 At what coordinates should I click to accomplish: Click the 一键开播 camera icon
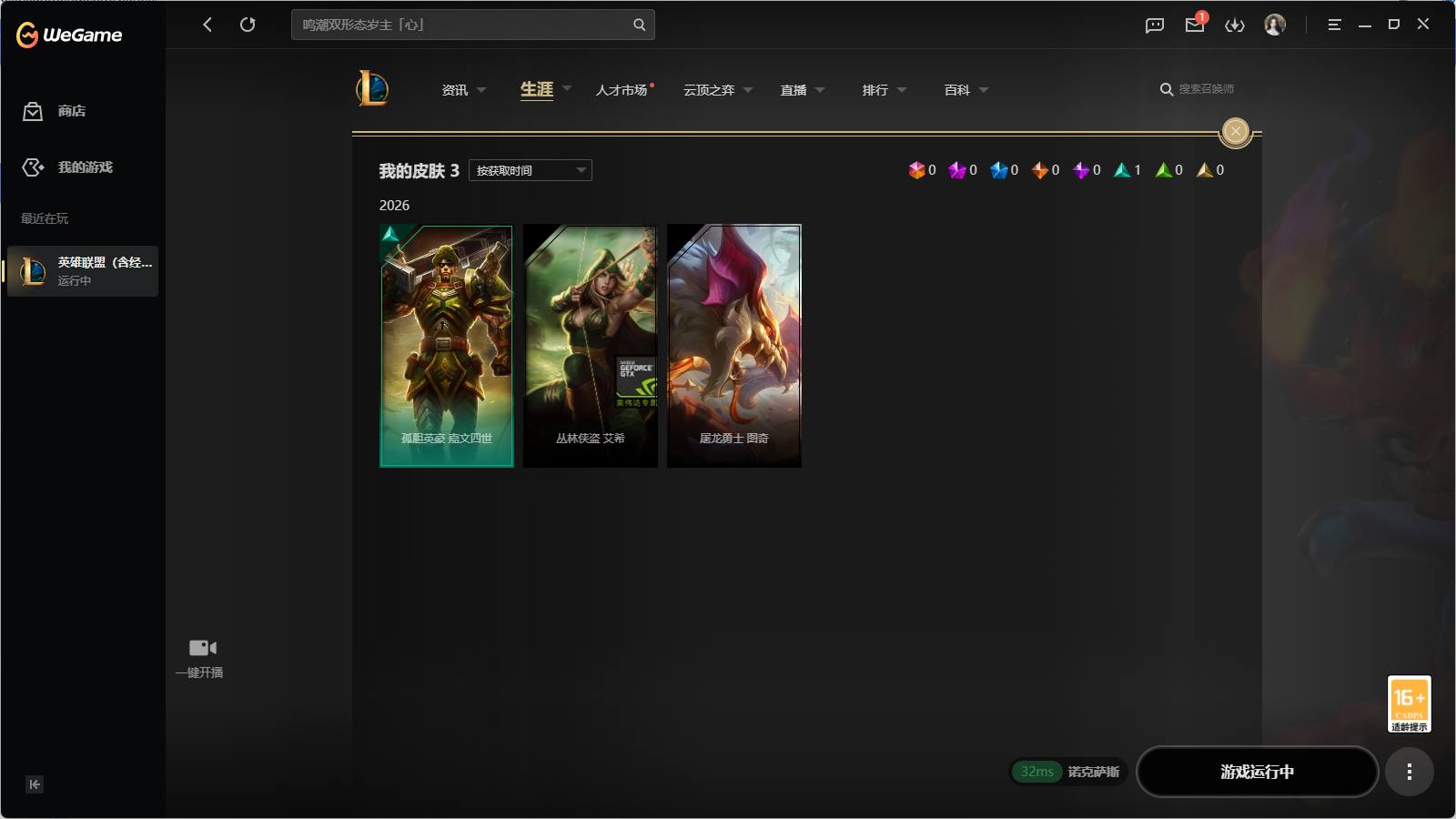point(202,648)
